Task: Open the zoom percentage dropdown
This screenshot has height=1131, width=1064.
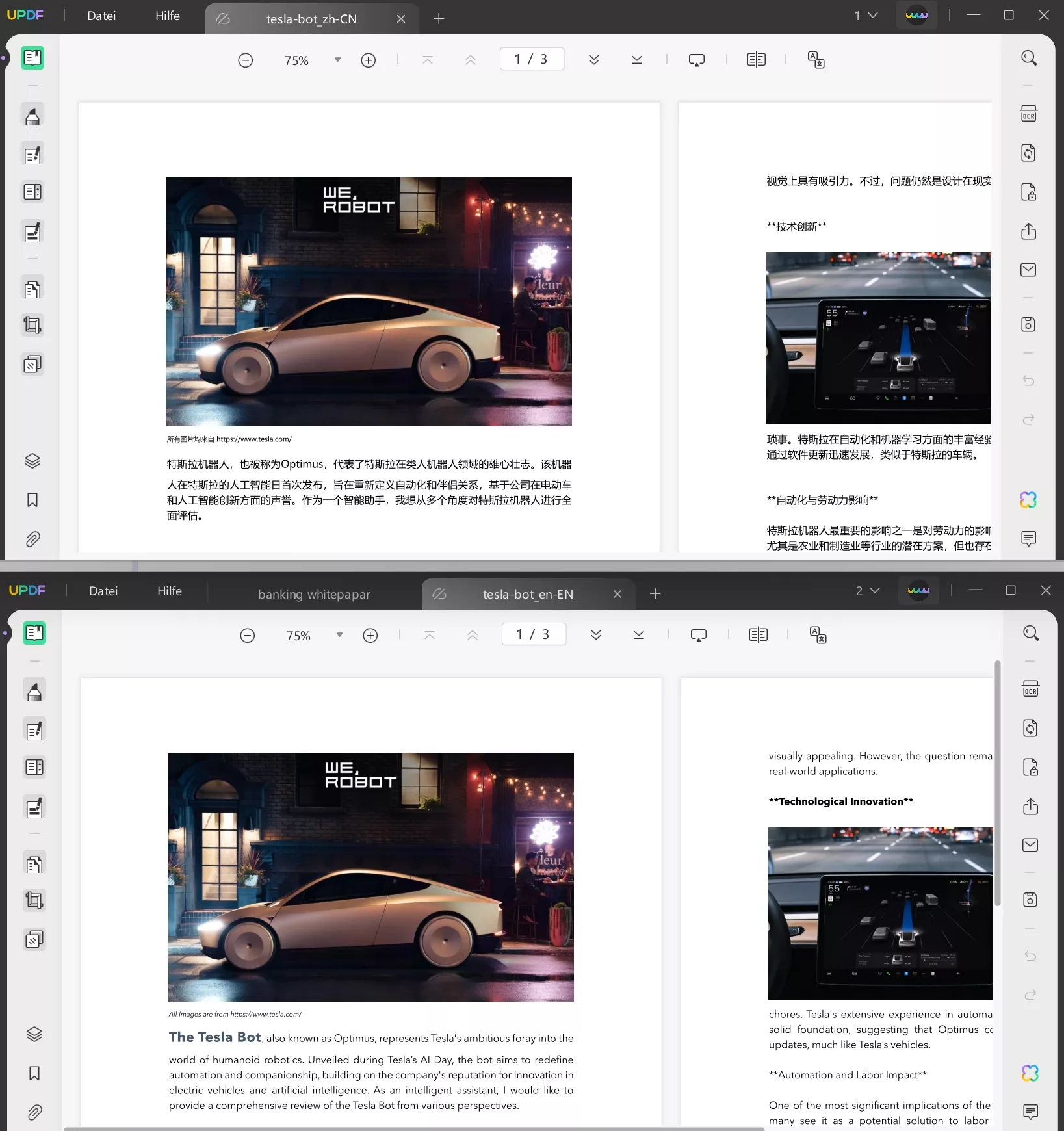Action: click(337, 59)
